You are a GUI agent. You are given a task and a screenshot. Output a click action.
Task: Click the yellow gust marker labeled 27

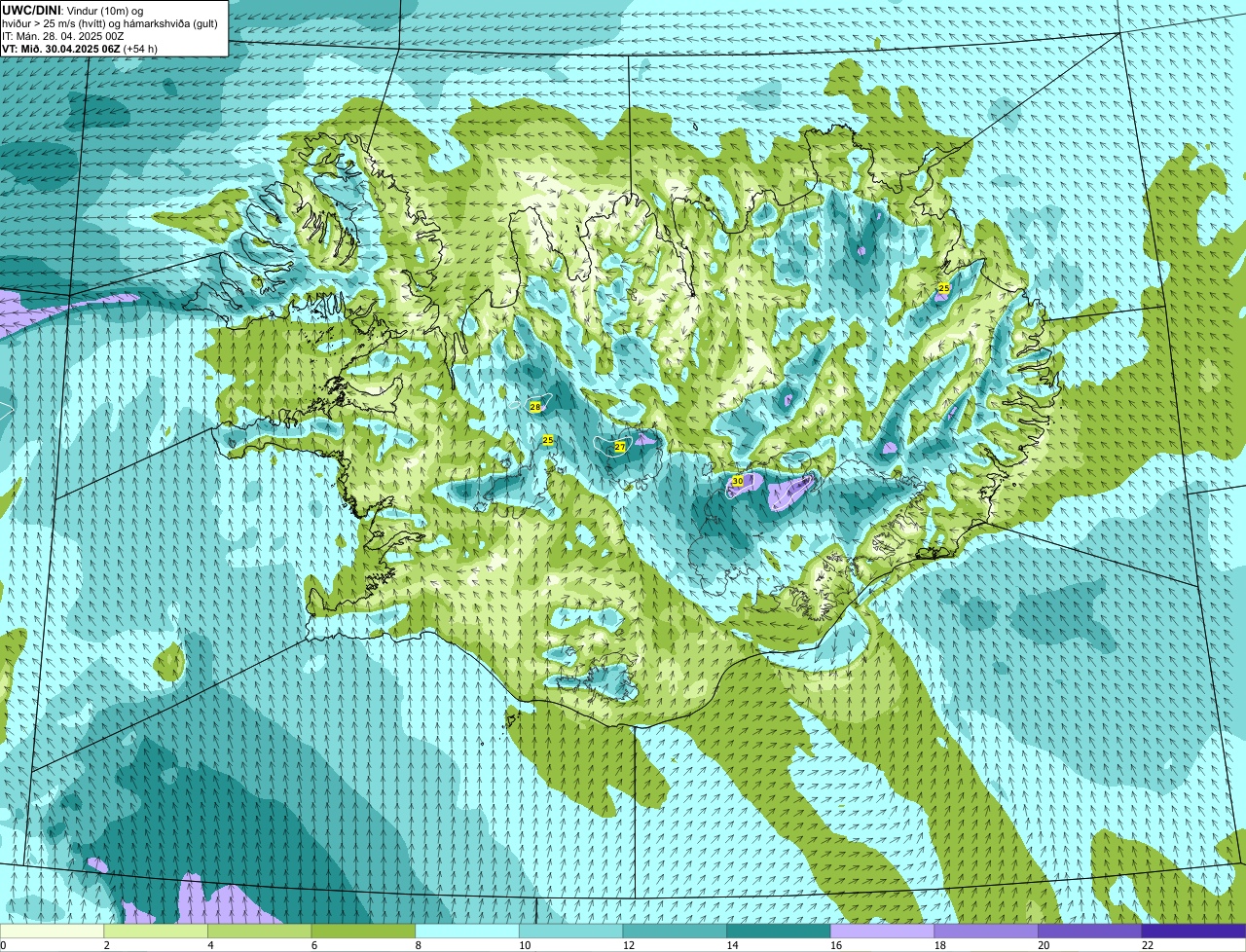point(620,447)
